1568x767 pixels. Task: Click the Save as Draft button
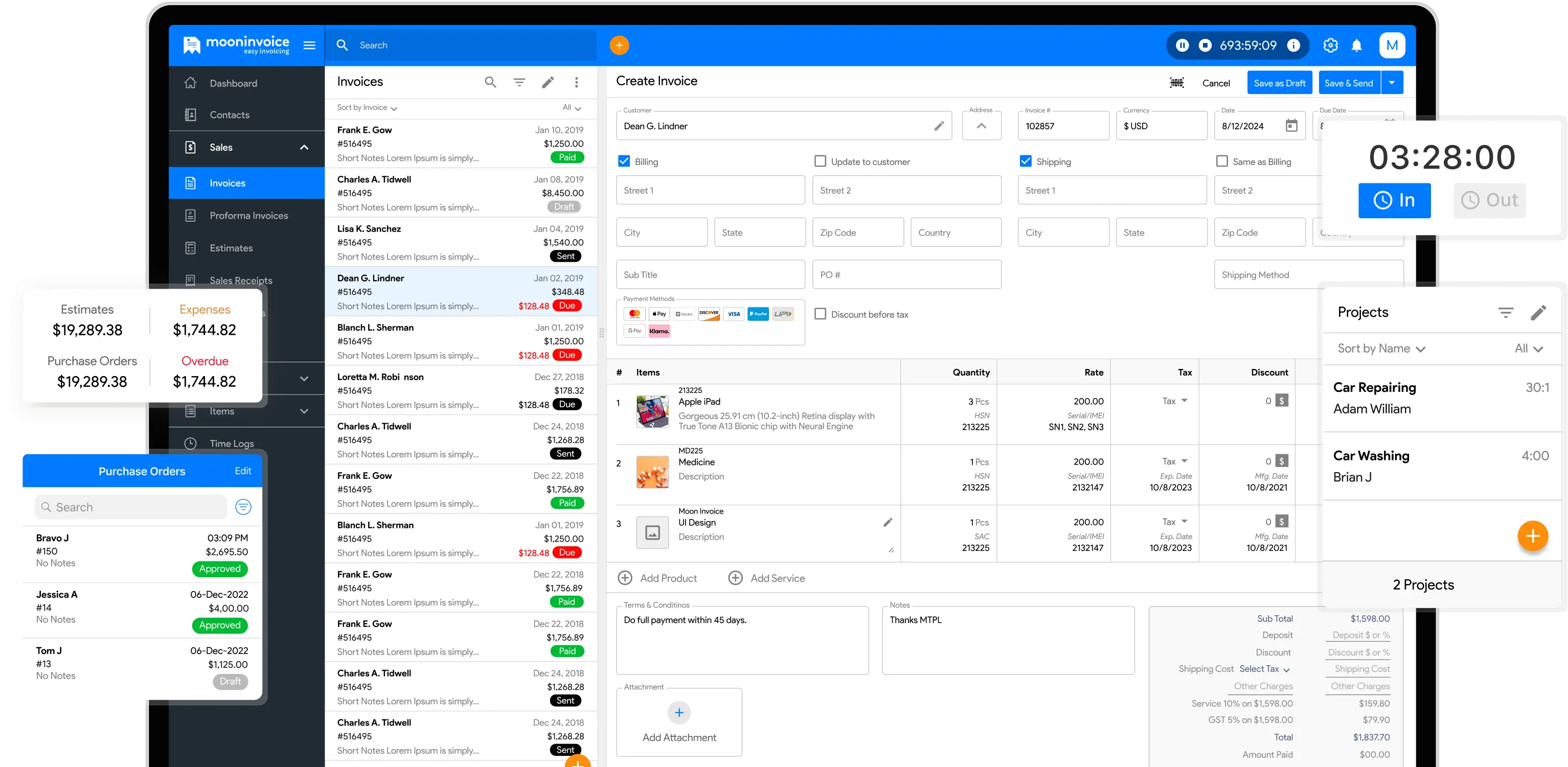[1280, 83]
